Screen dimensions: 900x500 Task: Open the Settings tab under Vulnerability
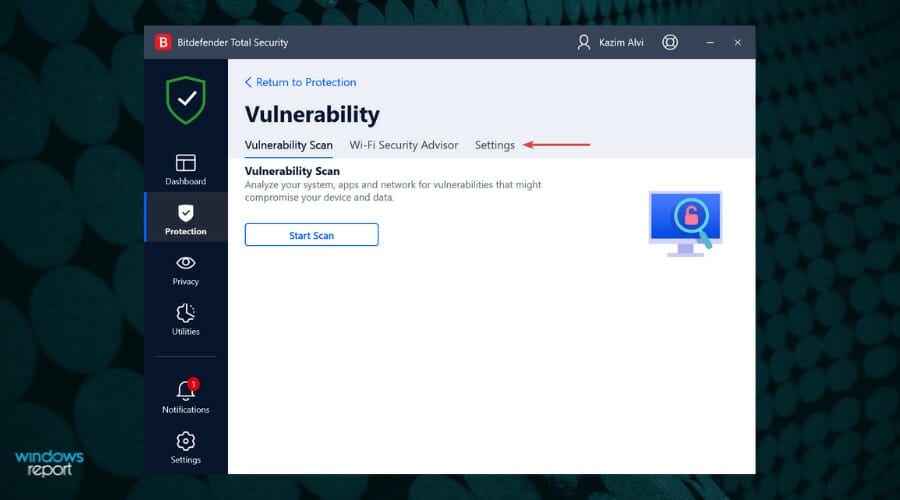(x=494, y=145)
